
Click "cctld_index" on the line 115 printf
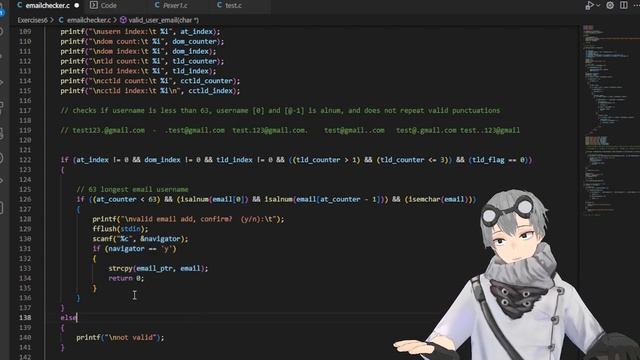tap(210, 91)
